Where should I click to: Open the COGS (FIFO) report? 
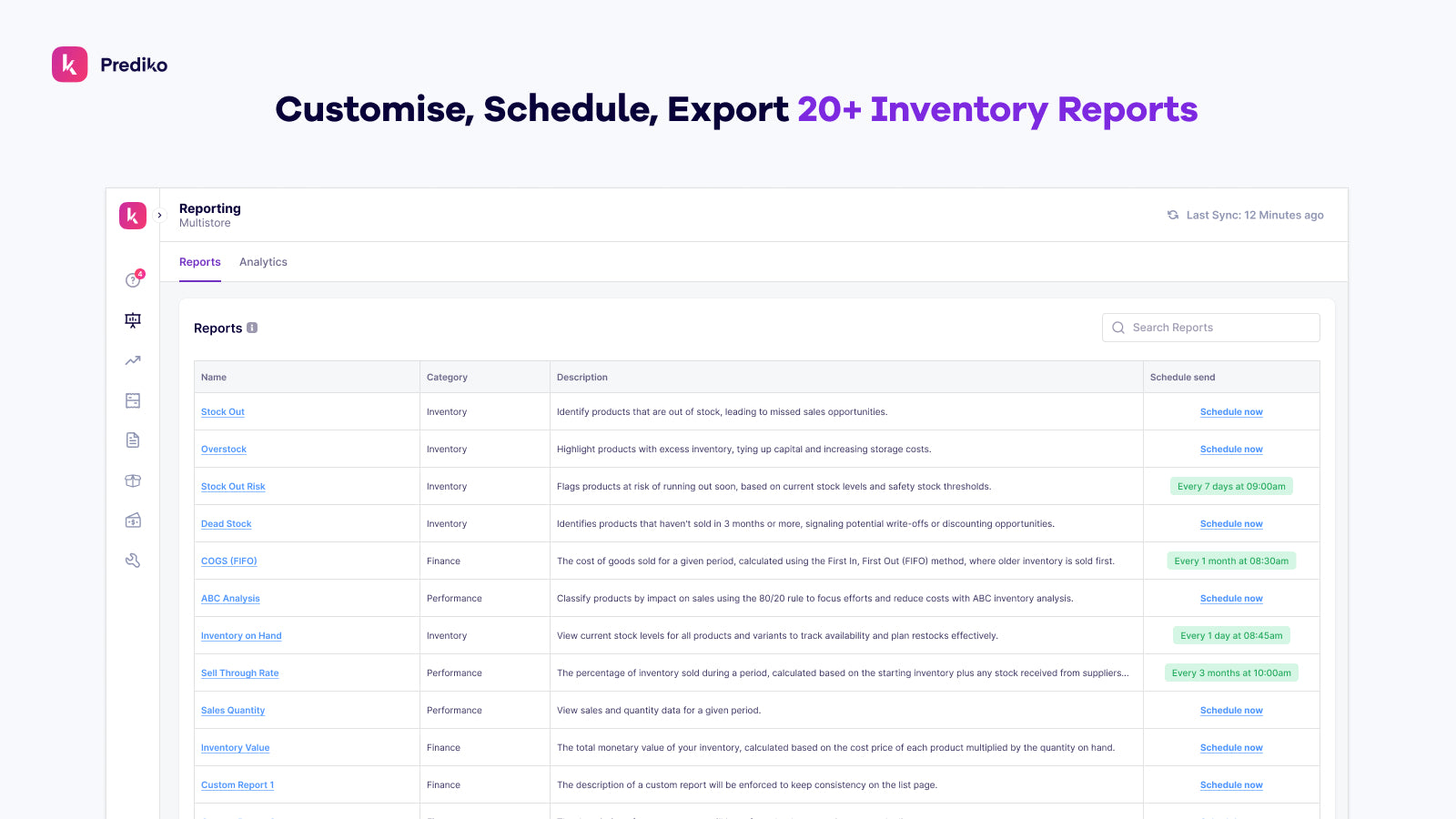(229, 561)
